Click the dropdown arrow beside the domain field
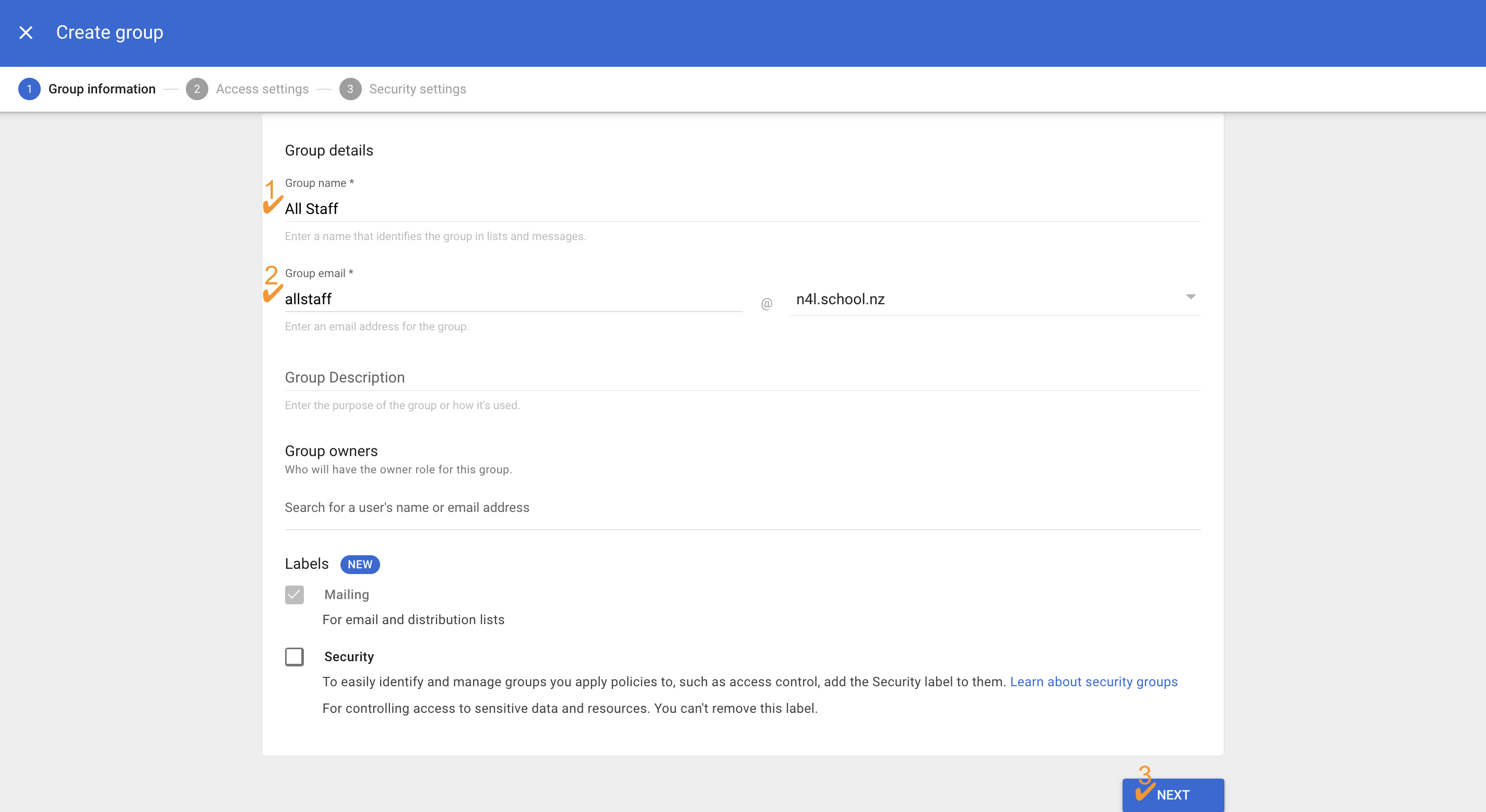Image resolution: width=1486 pixels, height=812 pixels. [1191, 297]
